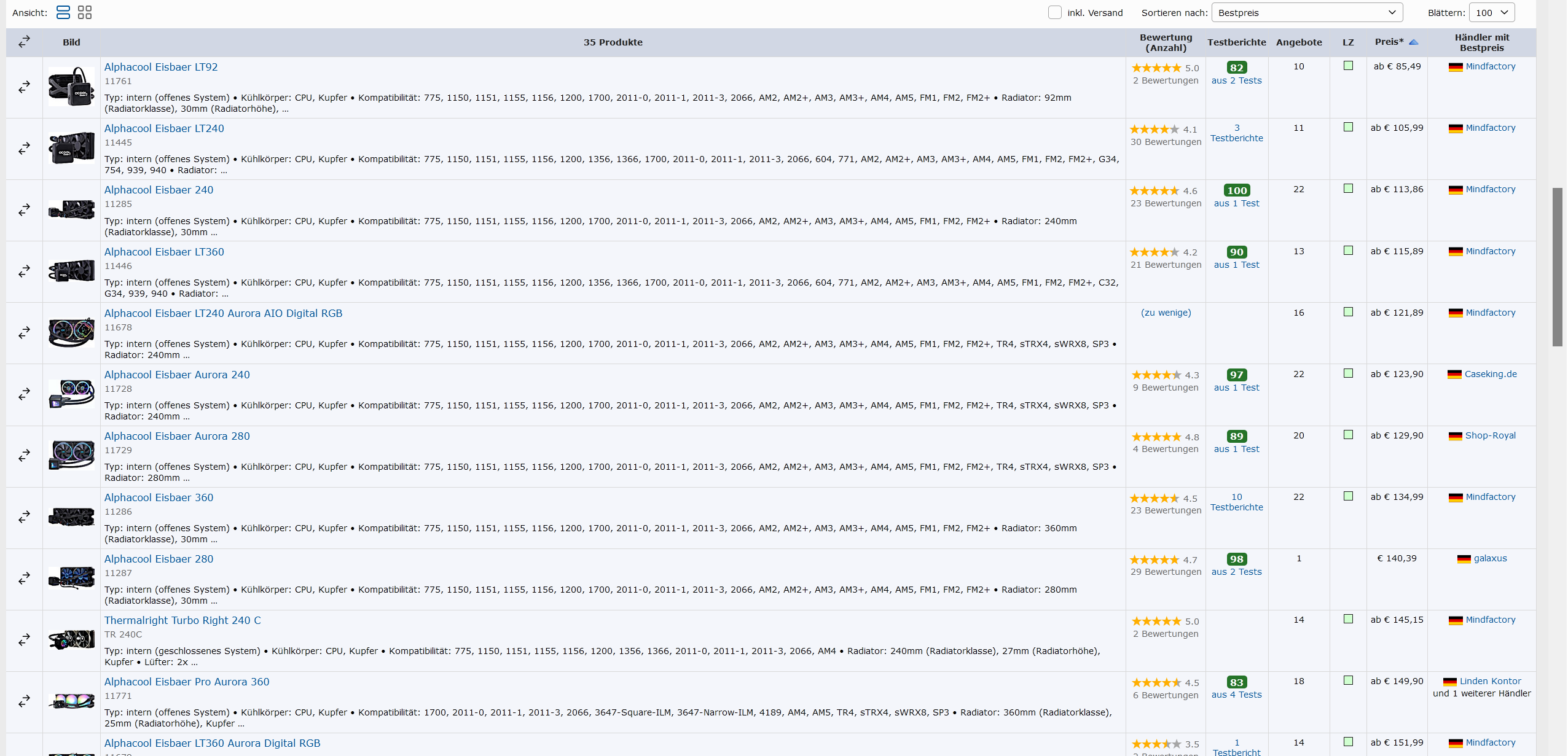Switch to list view layout icon

tap(63, 12)
